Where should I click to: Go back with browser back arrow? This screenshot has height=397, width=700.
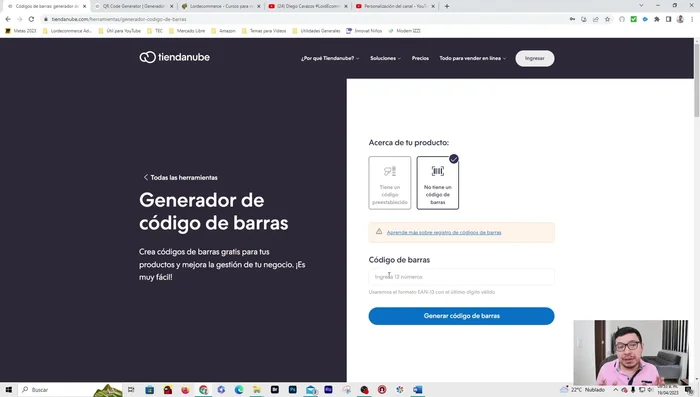tap(8, 19)
